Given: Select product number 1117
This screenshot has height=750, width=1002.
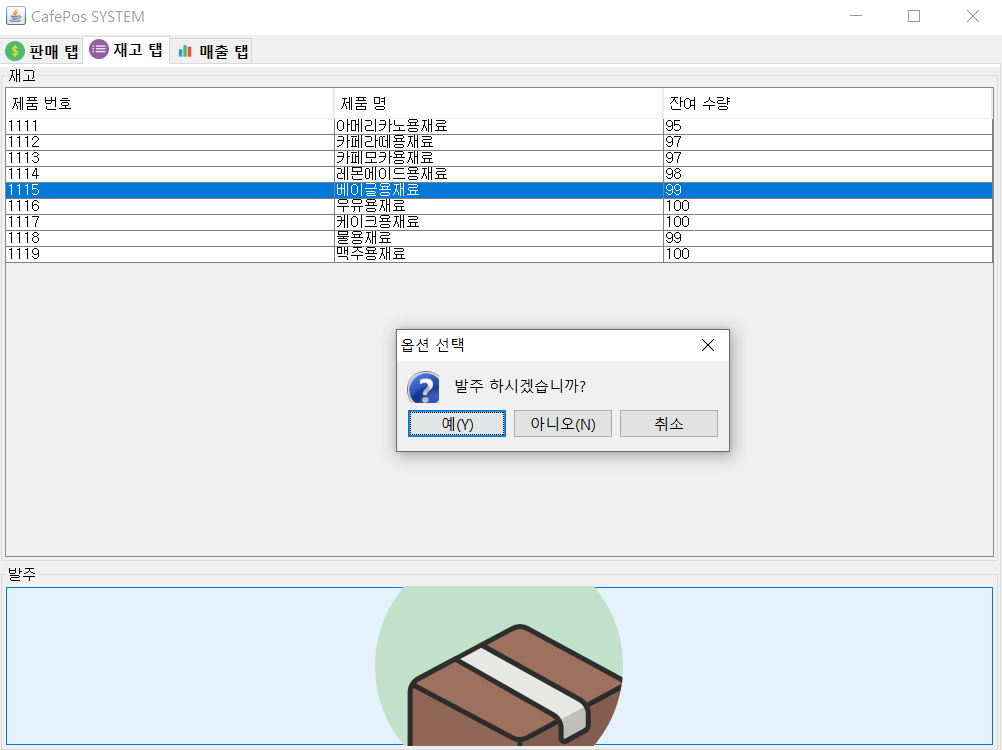Looking at the screenshot, I should [x=170, y=222].
